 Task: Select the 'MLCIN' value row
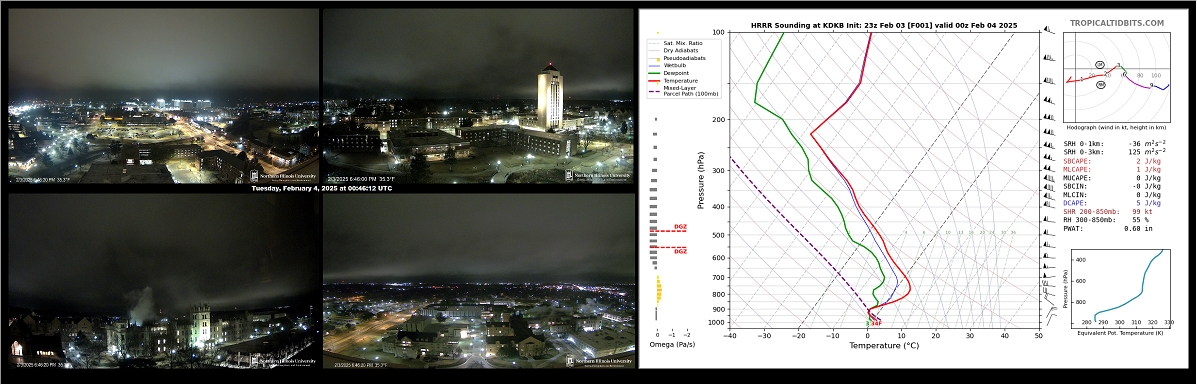pyautogui.click(x=1112, y=194)
